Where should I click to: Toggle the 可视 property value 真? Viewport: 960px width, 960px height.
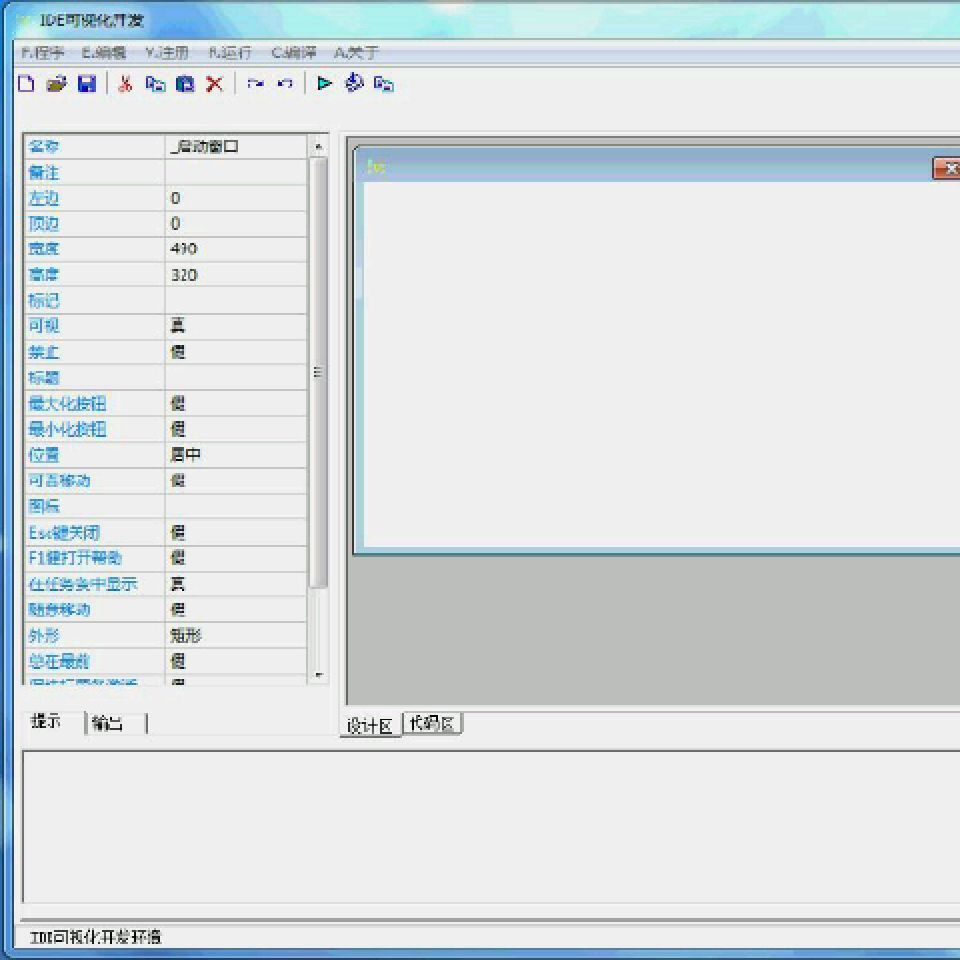pos(236,326)
